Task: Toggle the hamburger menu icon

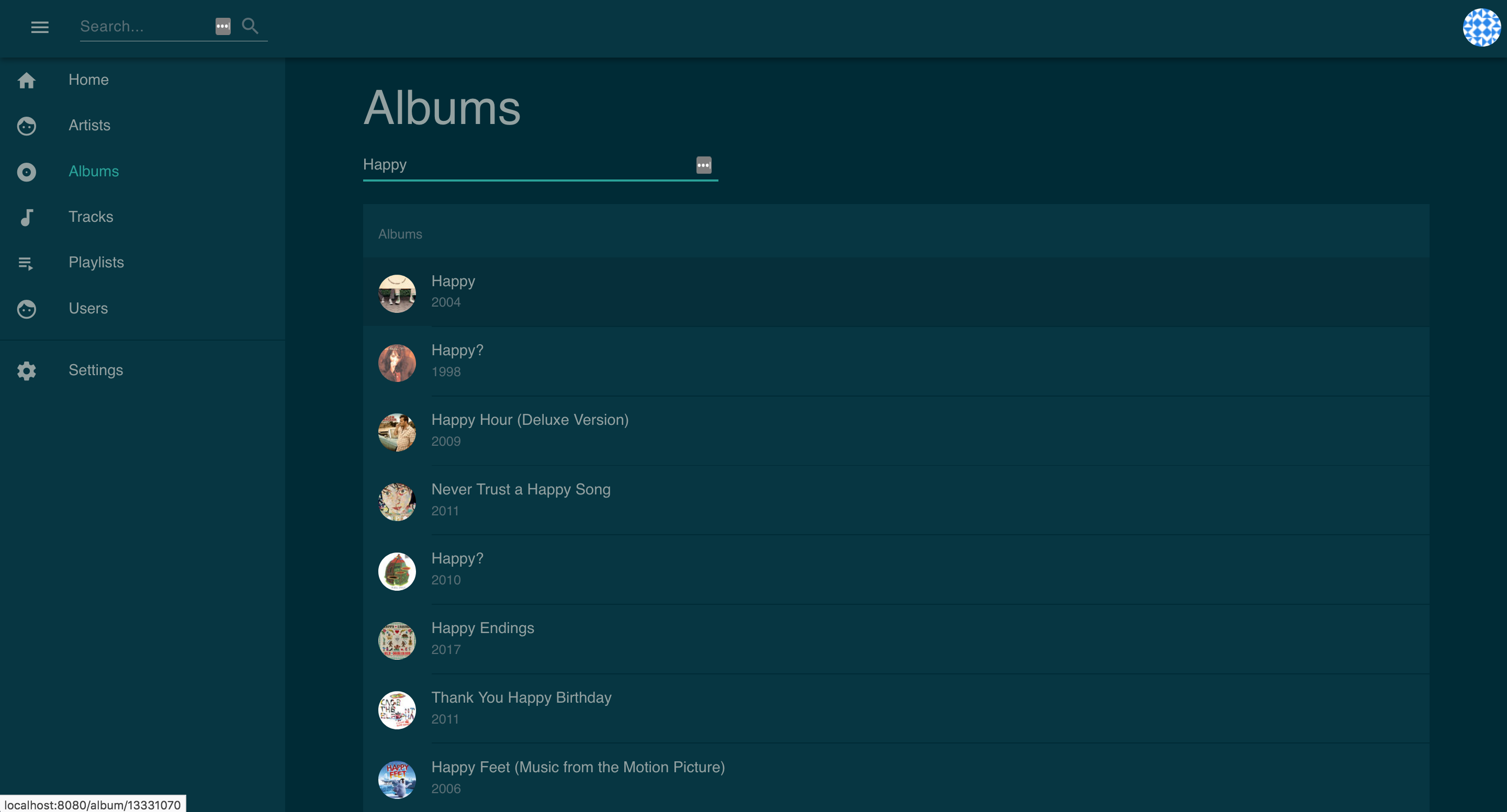Action: [39, 27]
